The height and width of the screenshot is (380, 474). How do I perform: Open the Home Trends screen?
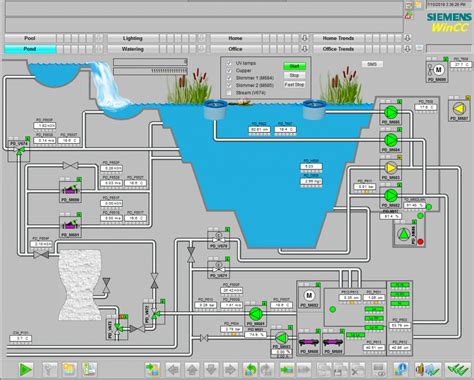coord(338,38)
